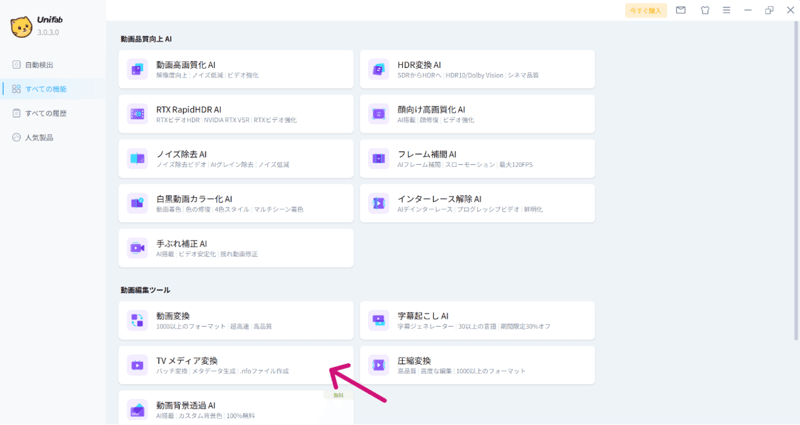This screenshot has height=425, width=800.
Task: Click the RTXビデオHDR description text
Action: [x=178, y=120]
